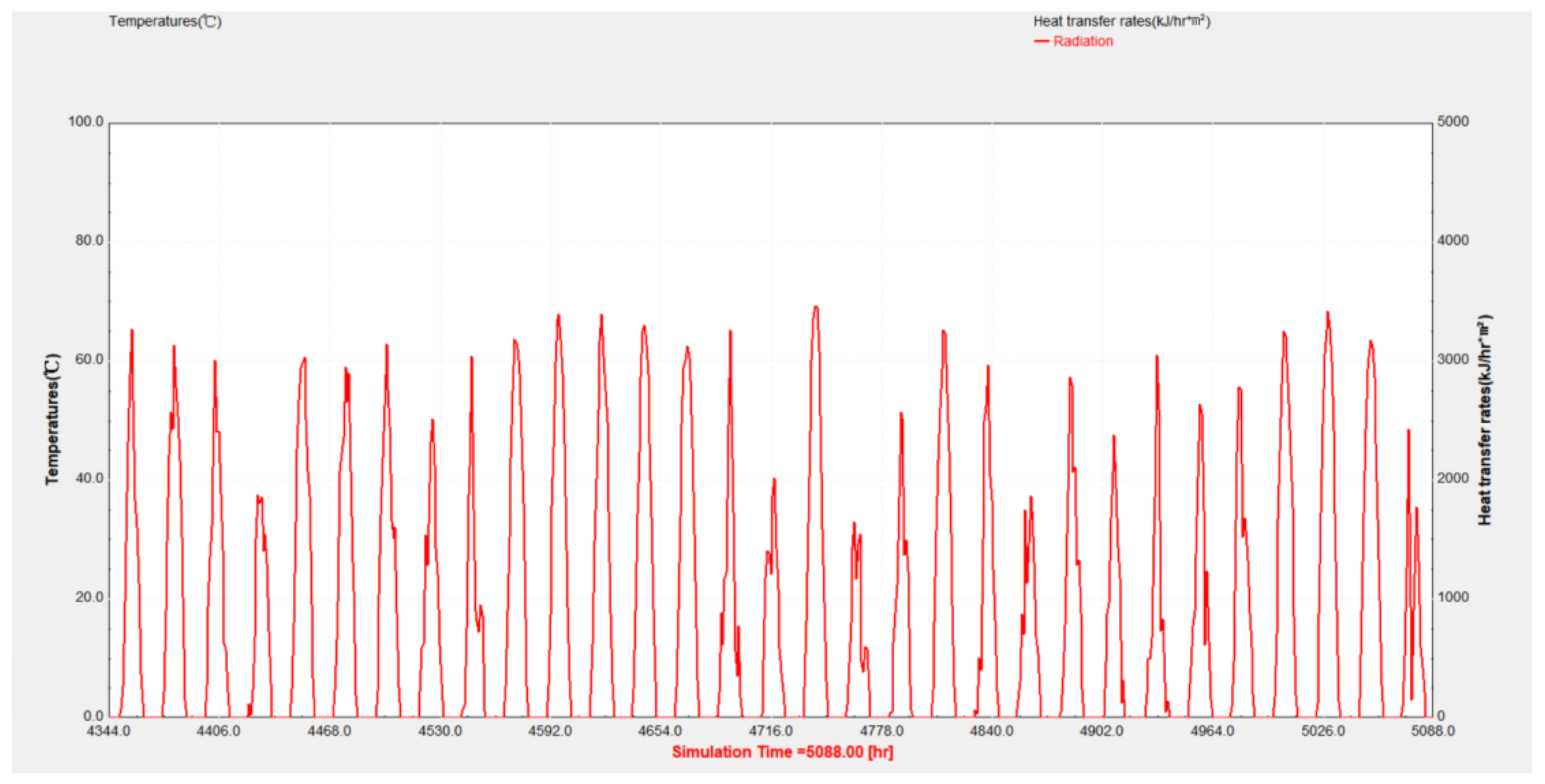This screenshot has height=784, width=1545.
Task: Click the 1000 value on right axis
Action: 1453,597
